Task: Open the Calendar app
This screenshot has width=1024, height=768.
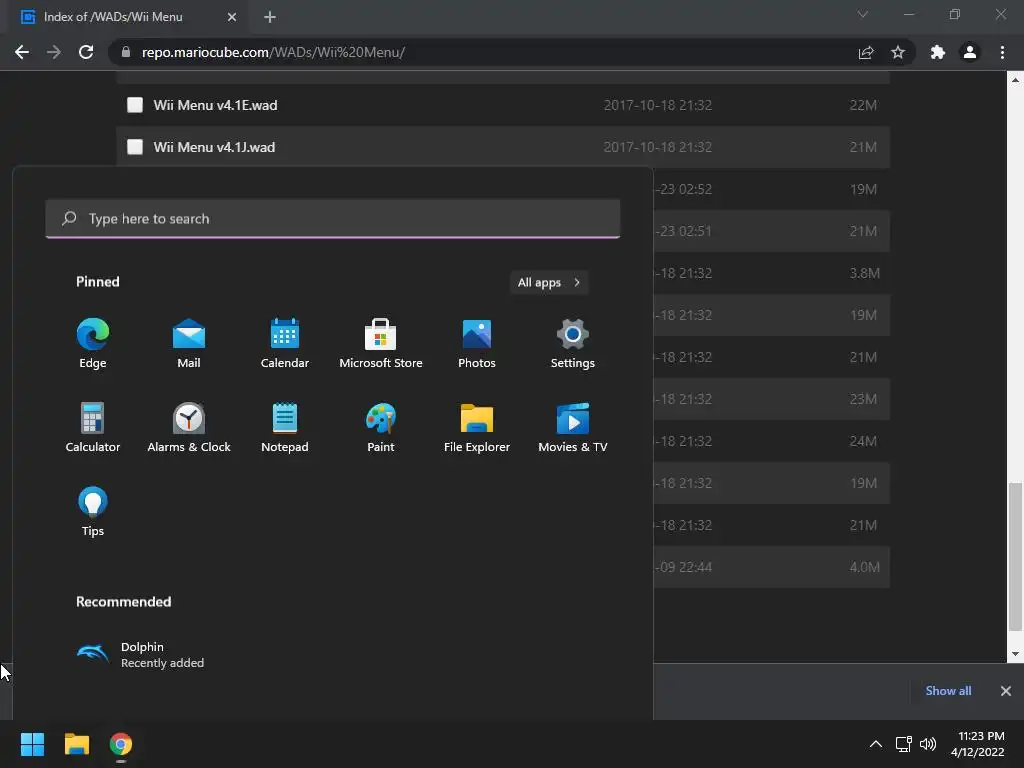Action: point(285,344)
